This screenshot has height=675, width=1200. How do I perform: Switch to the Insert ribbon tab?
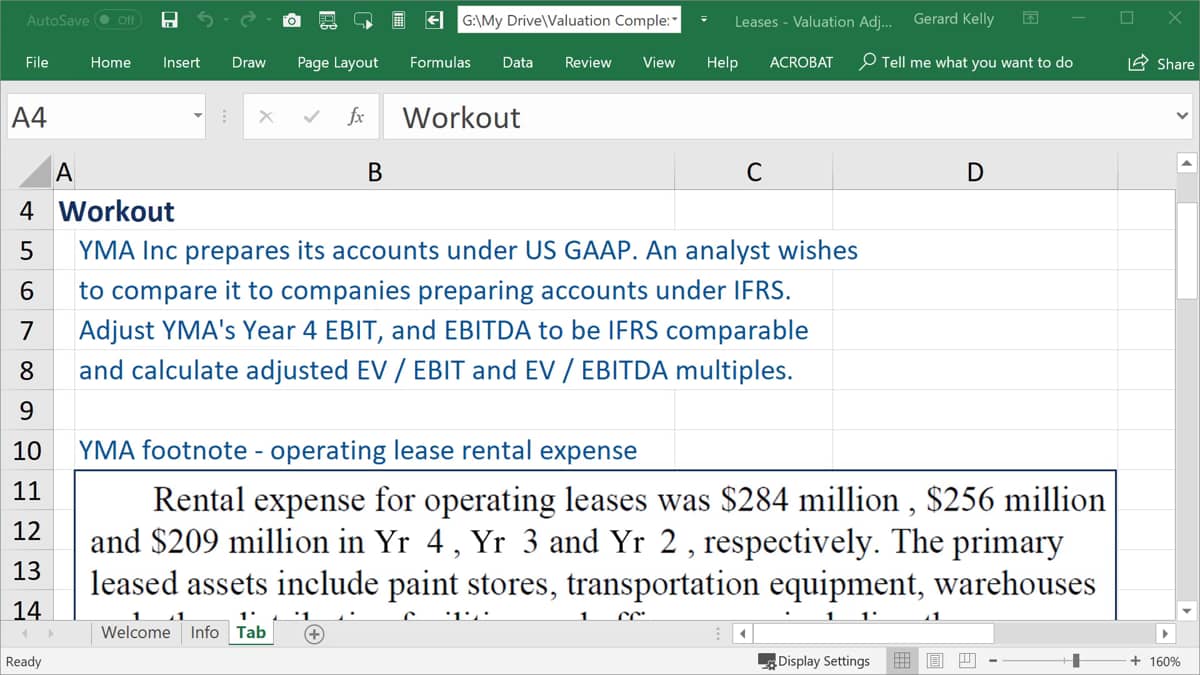[181, 62]
